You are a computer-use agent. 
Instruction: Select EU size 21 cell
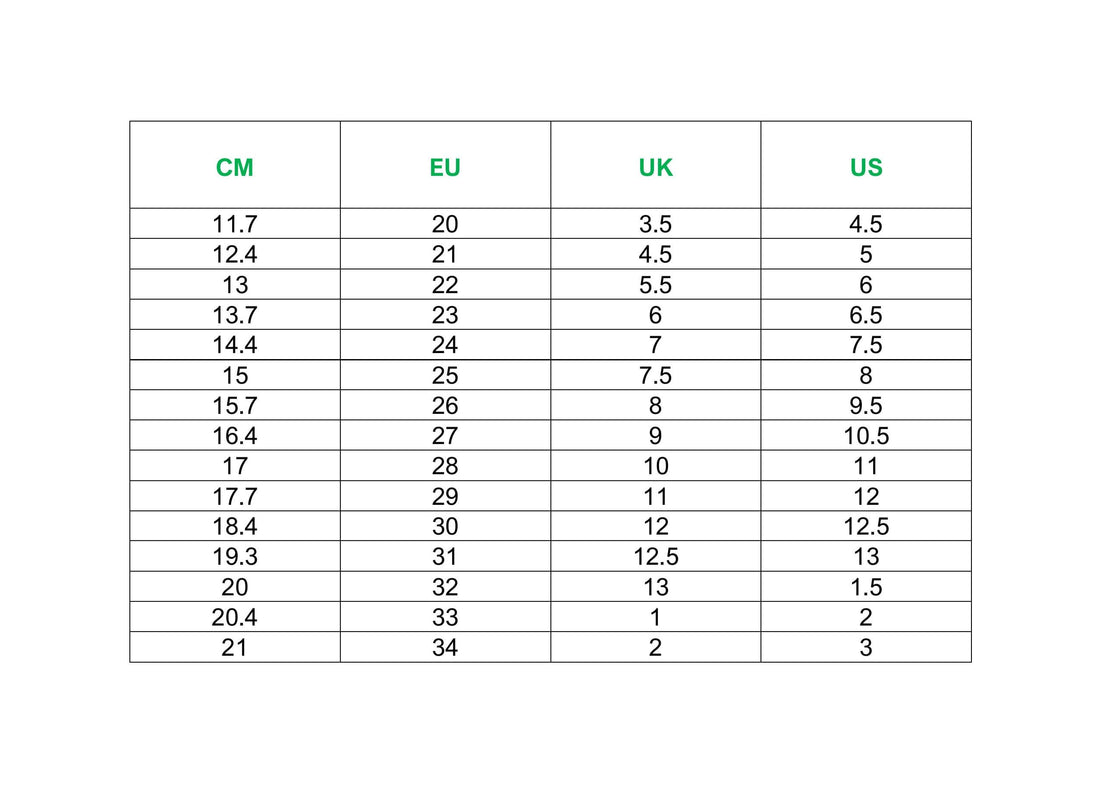445,254
